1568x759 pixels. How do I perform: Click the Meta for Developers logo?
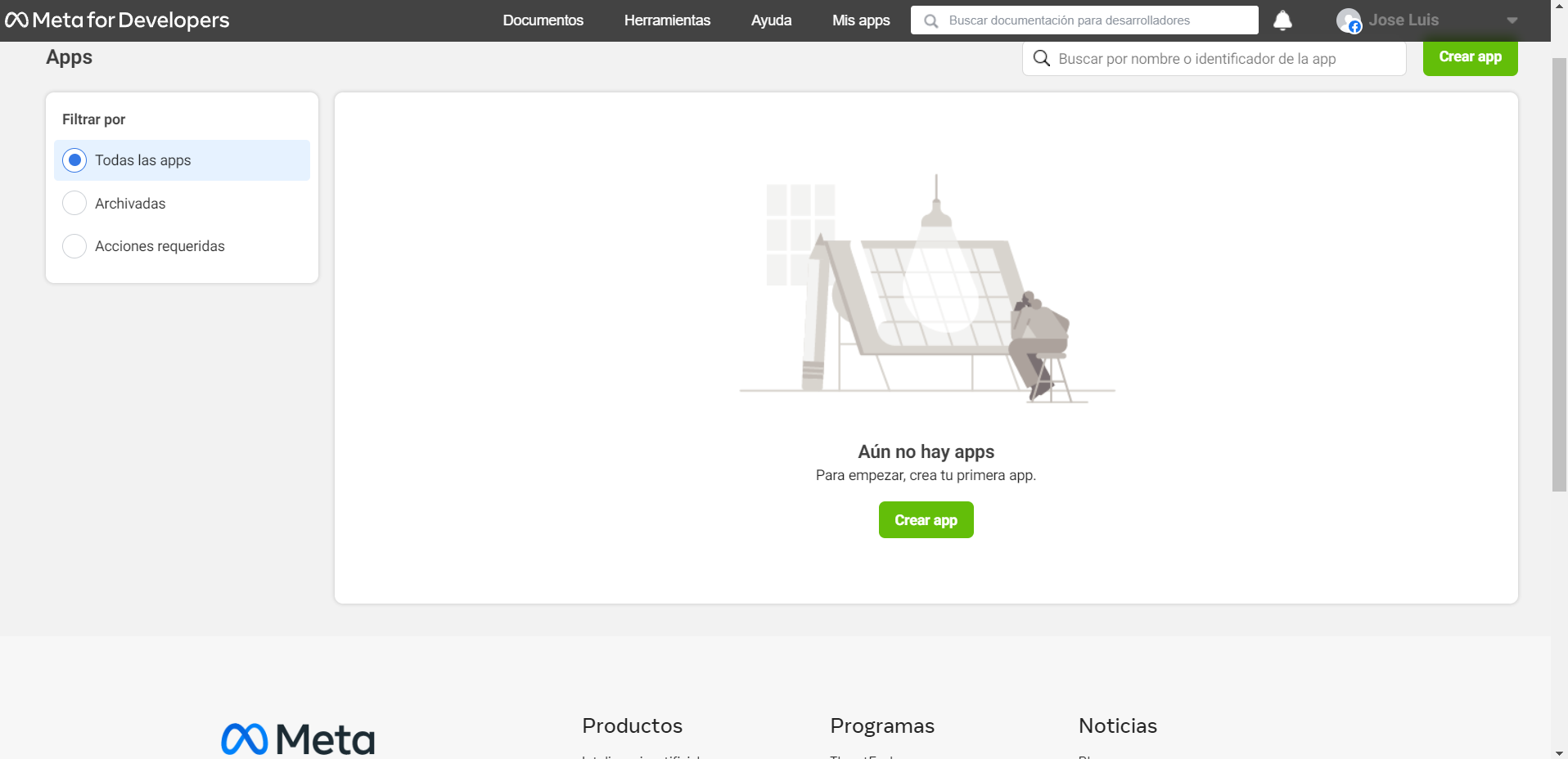[x=117, y=20]
